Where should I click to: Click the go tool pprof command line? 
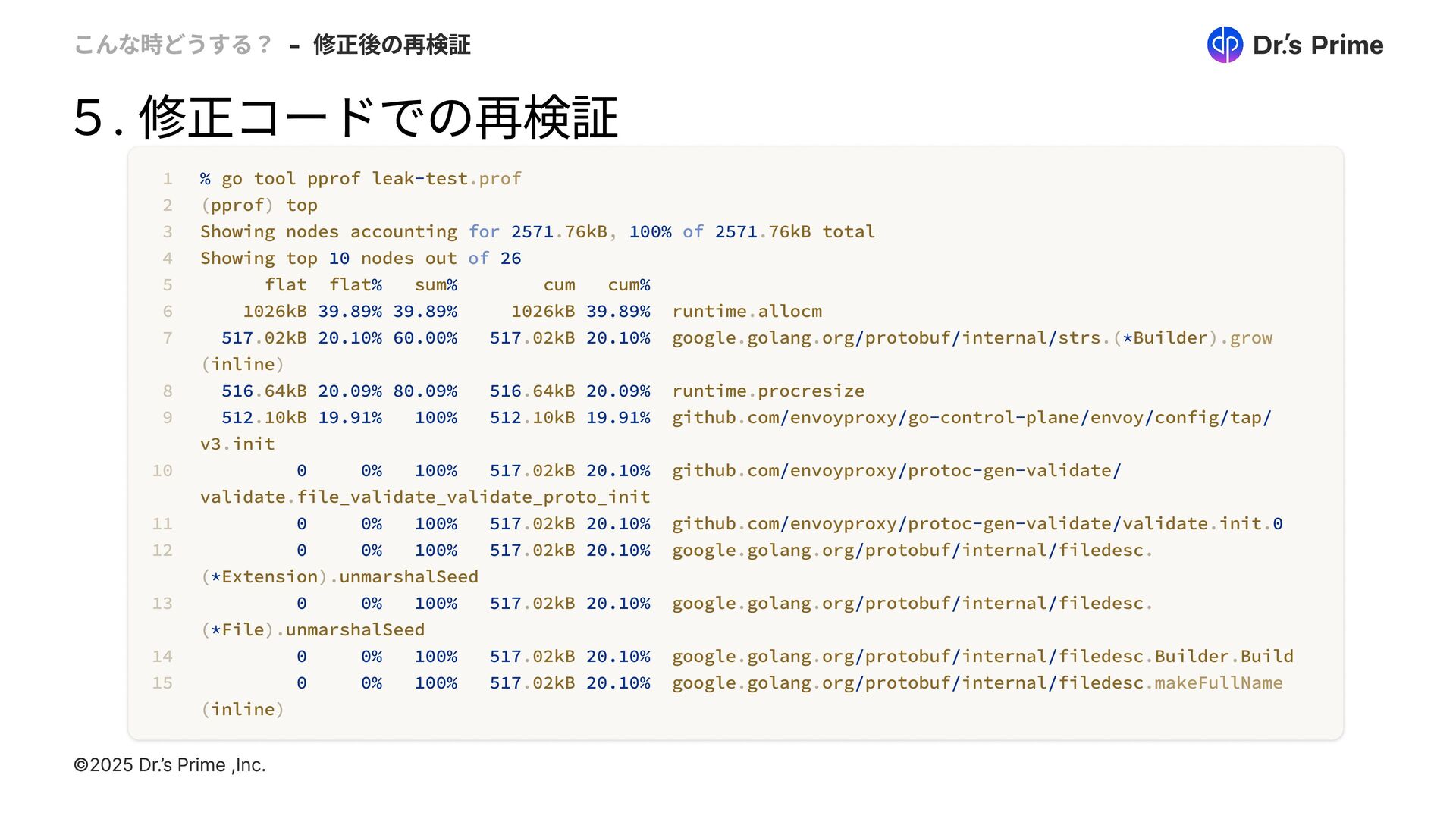tap(360, 179)
